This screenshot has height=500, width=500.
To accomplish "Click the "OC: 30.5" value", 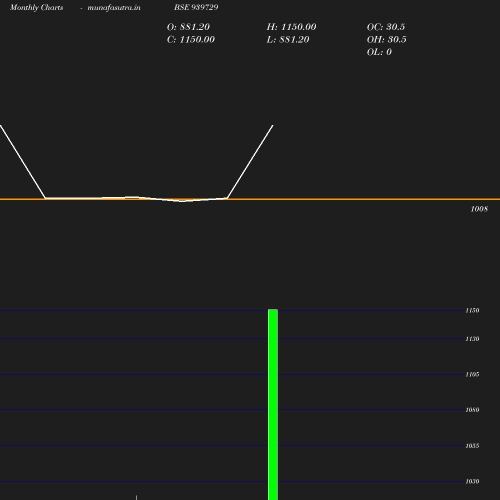I will [x=386, y=27].
